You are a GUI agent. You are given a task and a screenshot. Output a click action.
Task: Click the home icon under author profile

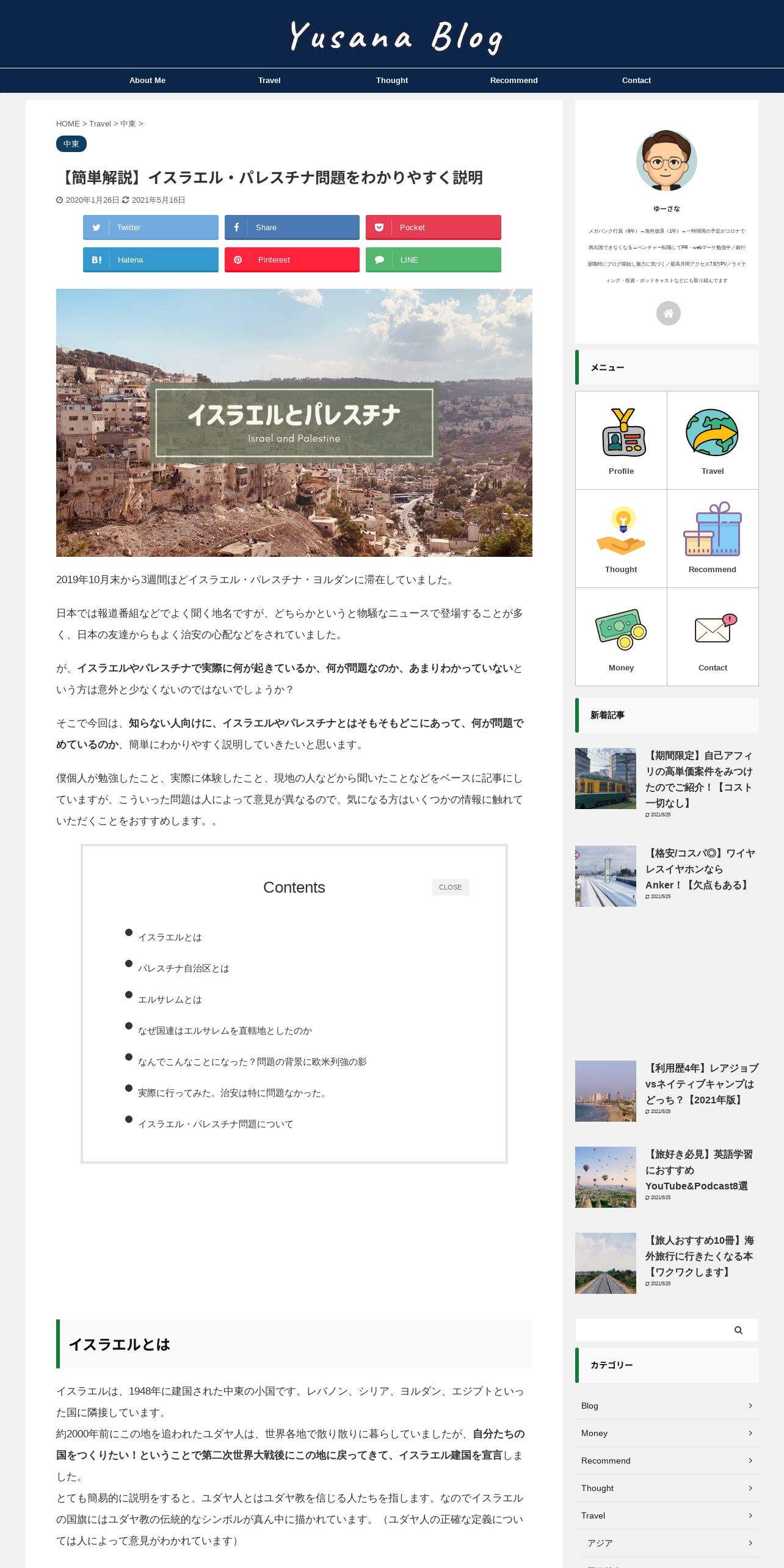click(668, 313)
